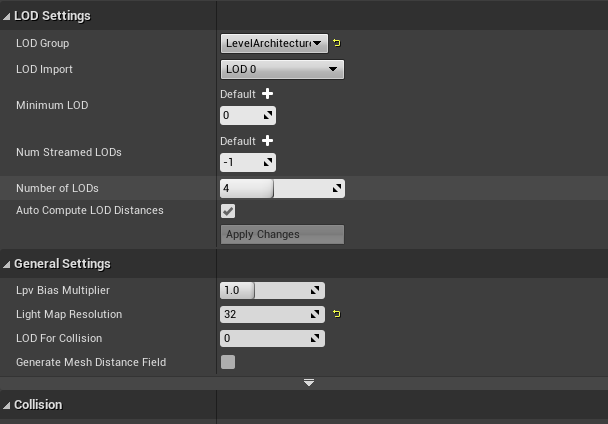
Task: Open the LOD Group dropdown
Action: coord(274,43)
